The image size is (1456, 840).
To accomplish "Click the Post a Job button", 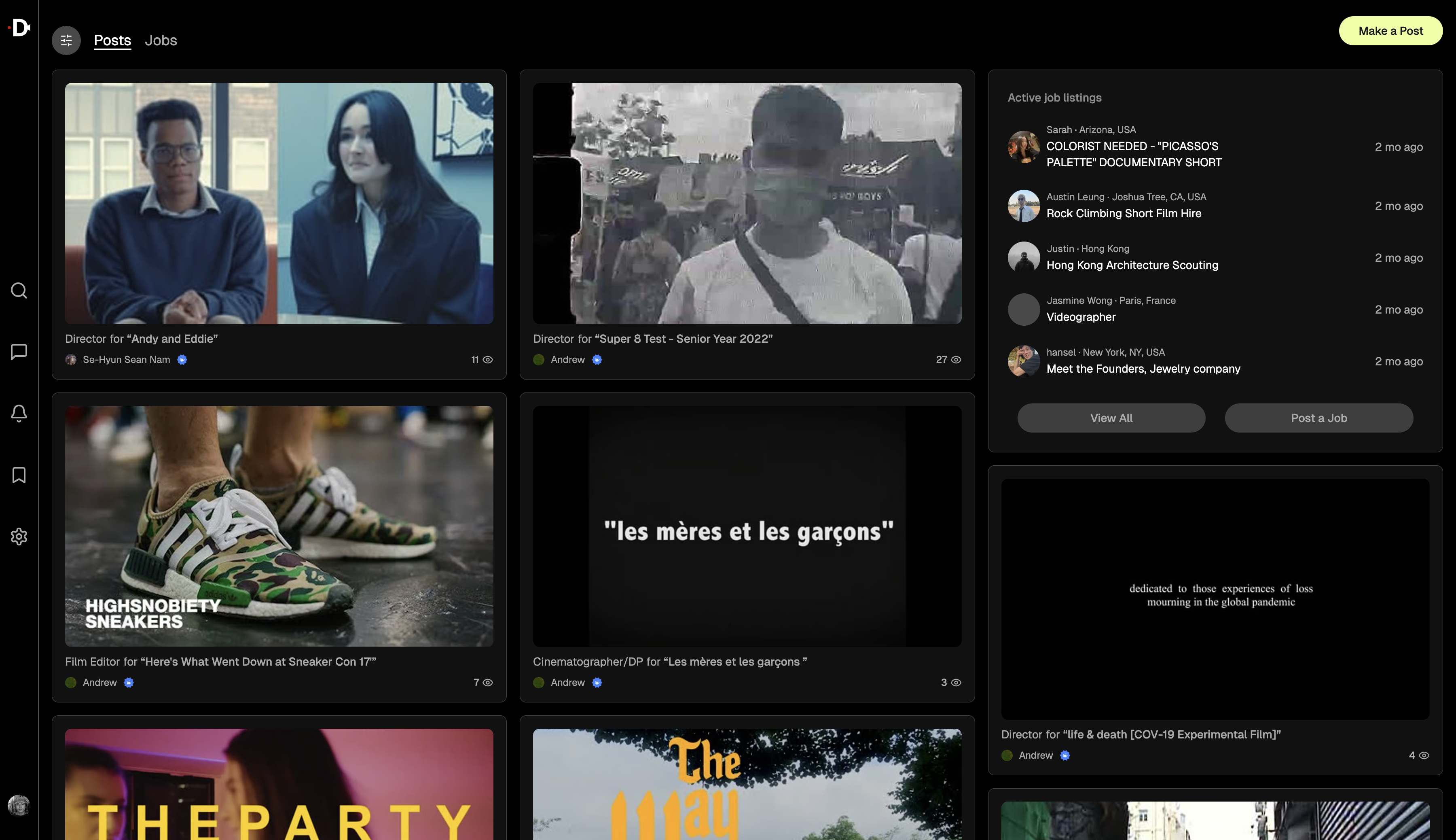I will coord(1318,418).
